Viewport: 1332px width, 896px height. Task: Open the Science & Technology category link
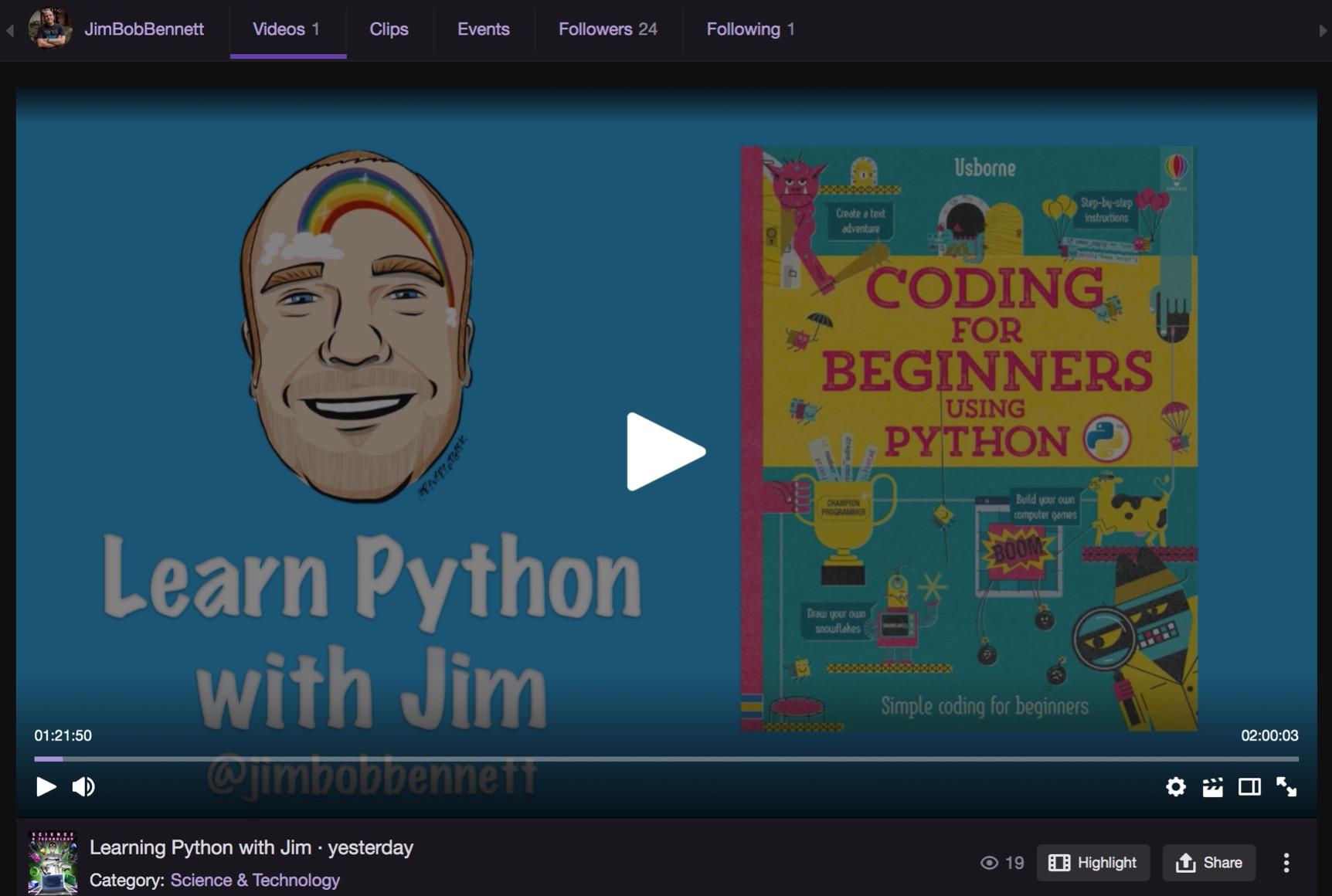tap(255, 880)
